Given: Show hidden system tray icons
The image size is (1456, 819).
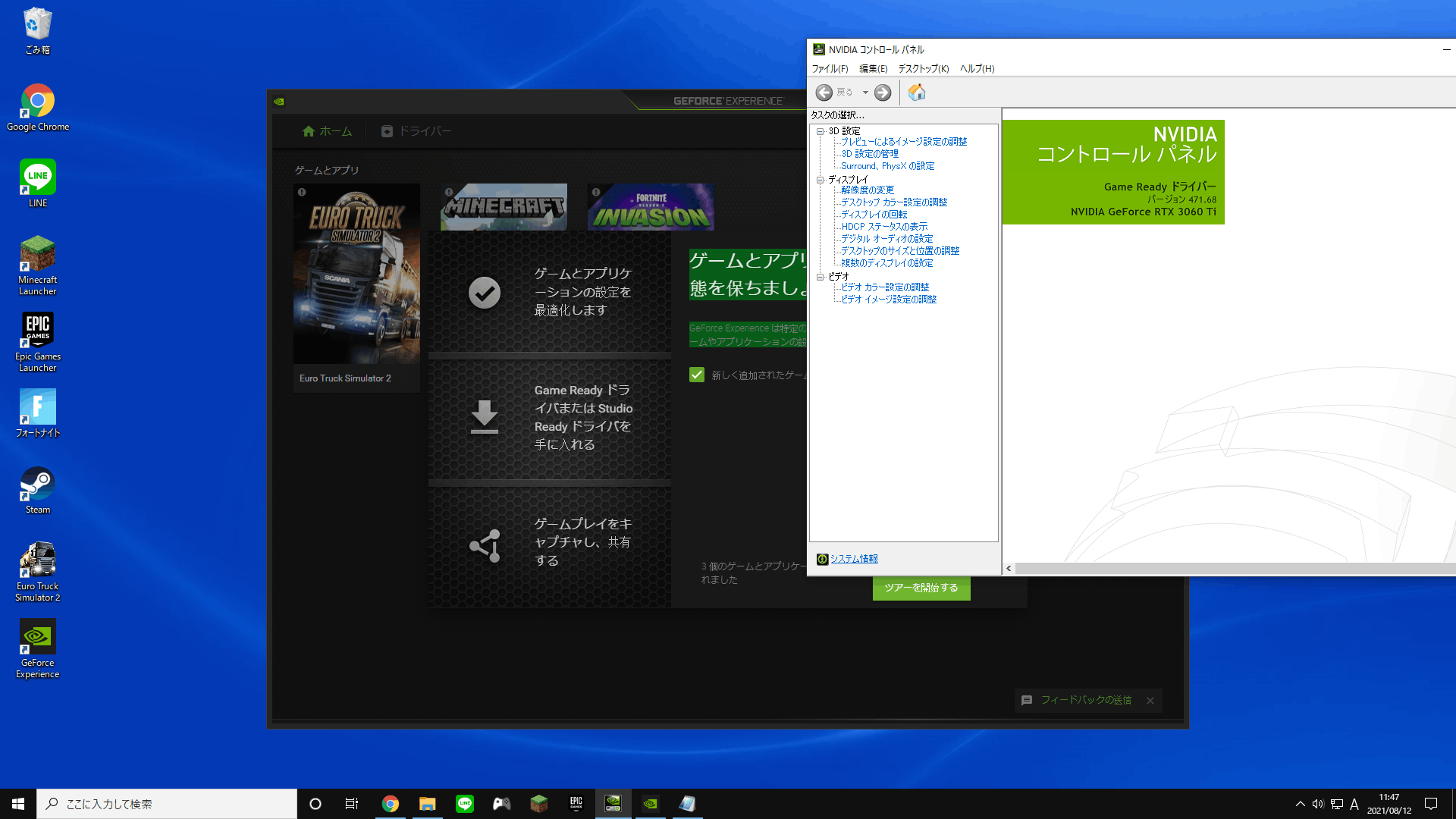Looking at the screenshot, I should pyautogui.click(x=1301, y=804).
